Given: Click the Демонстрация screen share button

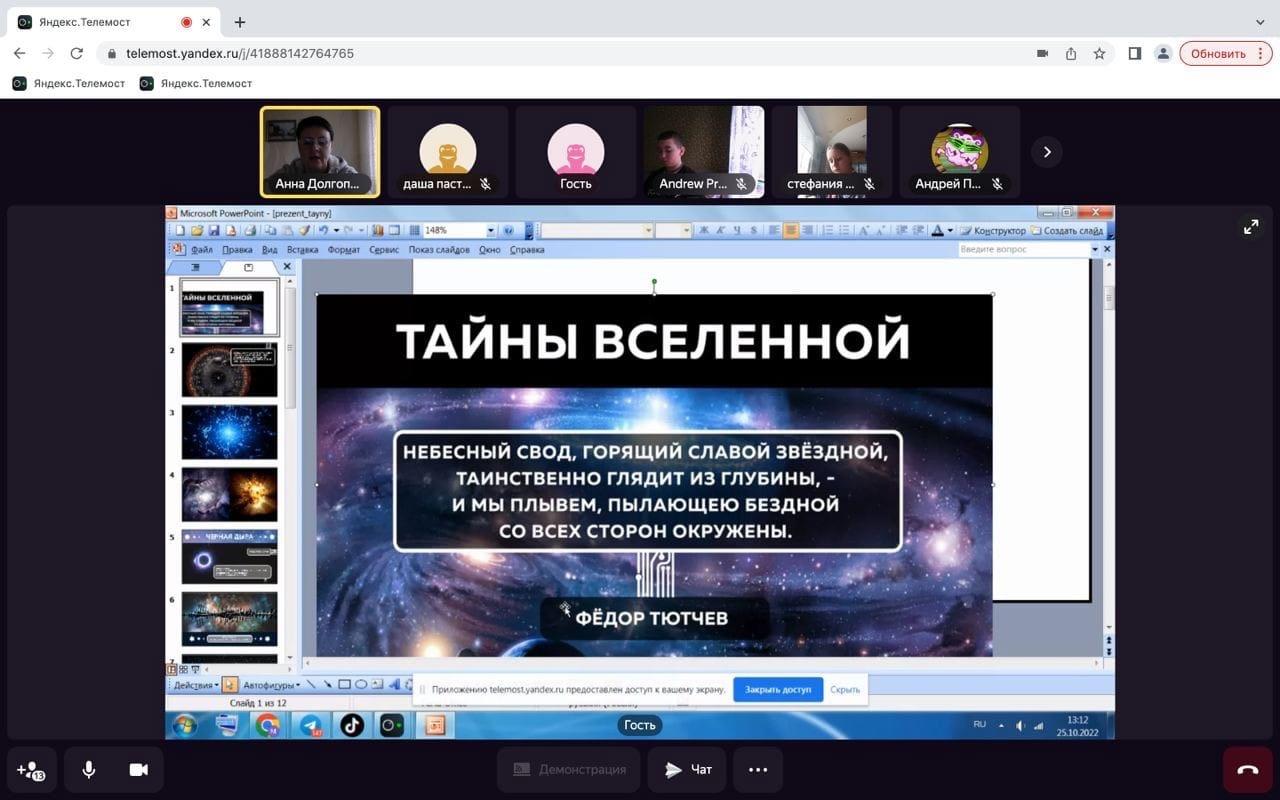Looking at the screenshot, I should pos(569,769).
